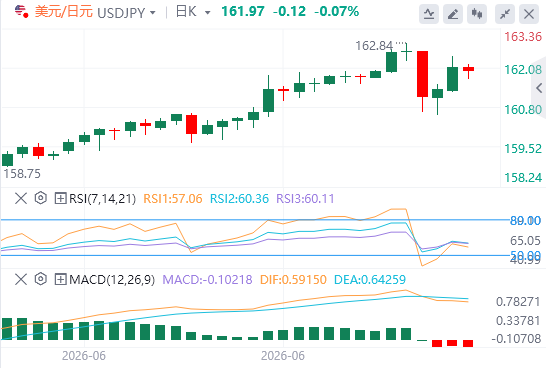Close the chart with the X icon
The width and height of the screenshot is (546, 368).
click(x=529, y=14)
